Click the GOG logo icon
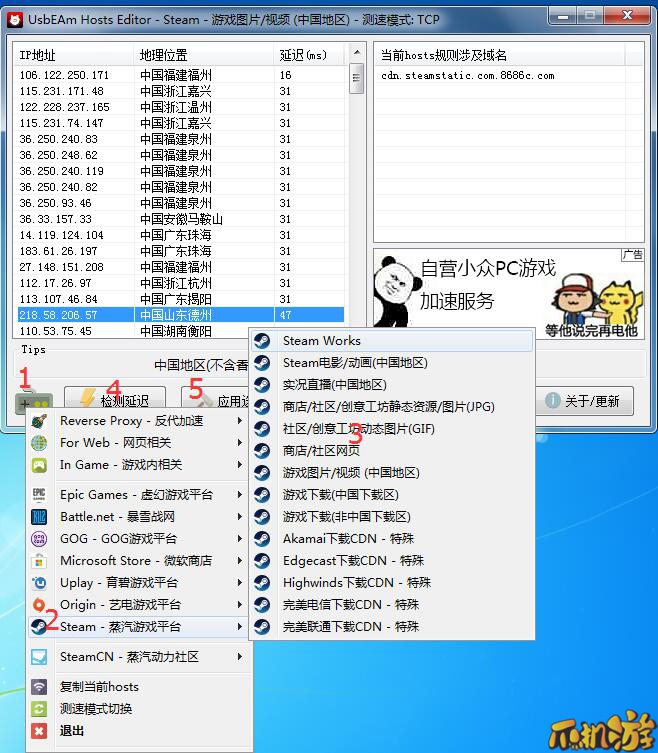Image resolution: width=658 pixels, height=753 pixels. [x=39, y=539]
